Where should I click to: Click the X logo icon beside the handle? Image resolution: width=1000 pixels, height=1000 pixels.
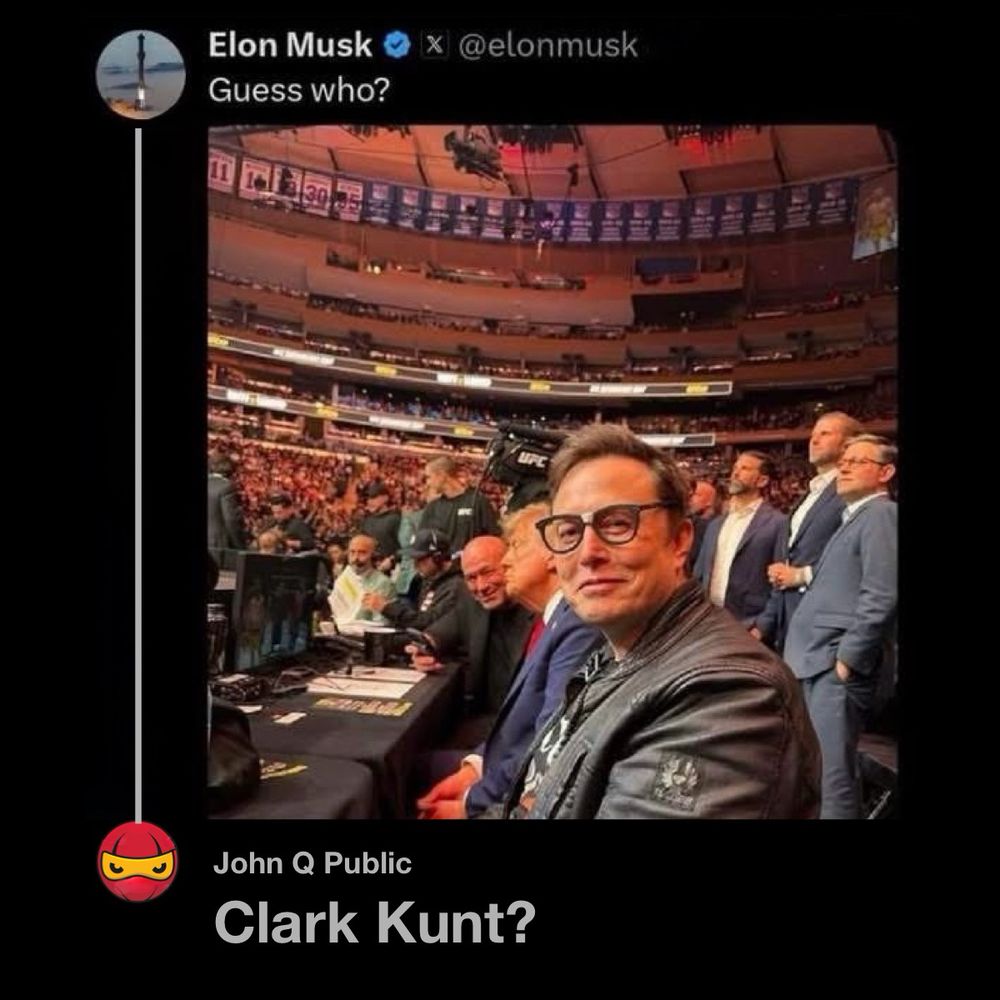point(434,45)
